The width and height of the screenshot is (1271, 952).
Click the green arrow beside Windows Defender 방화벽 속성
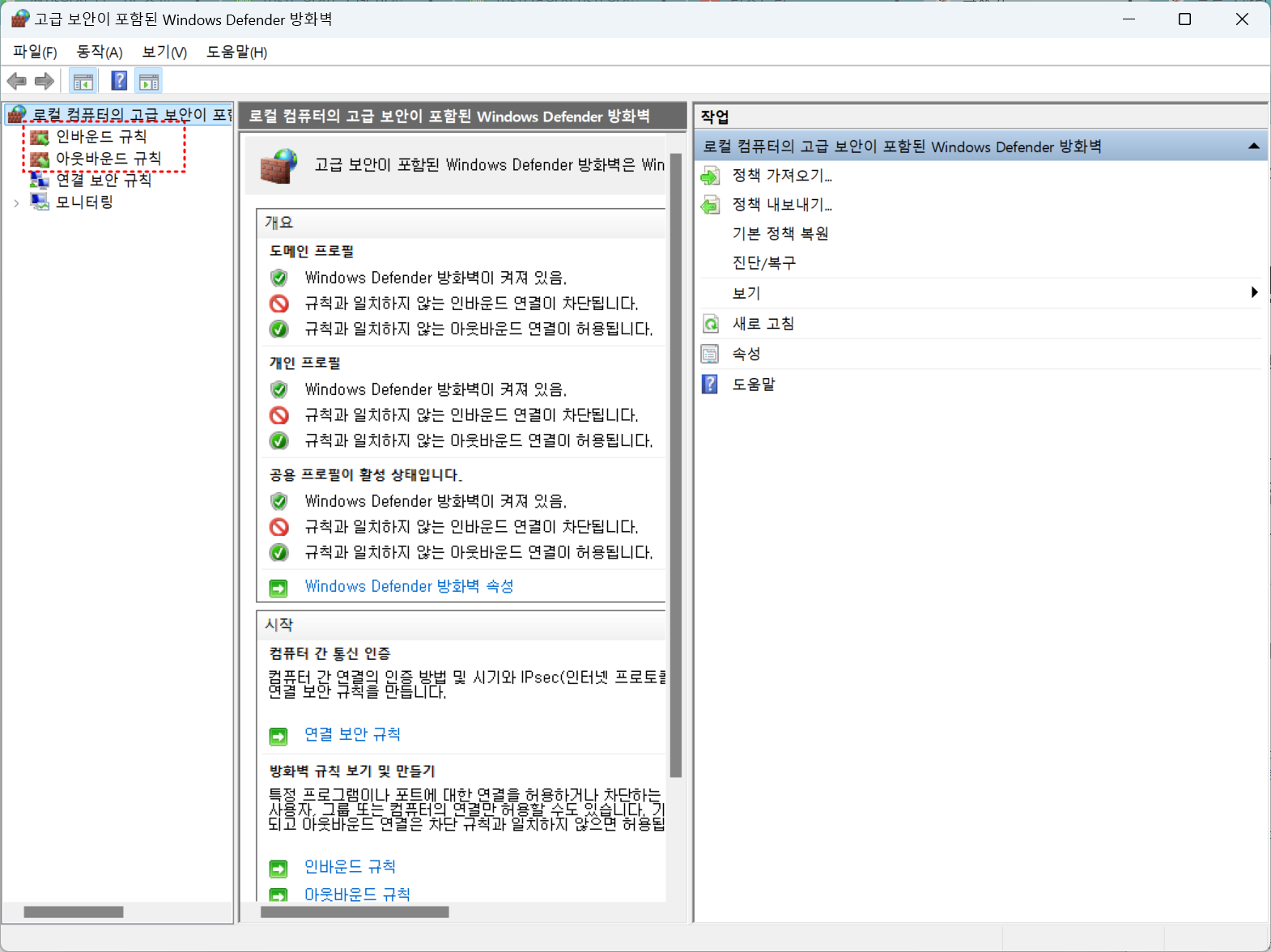tap(278, 588)
